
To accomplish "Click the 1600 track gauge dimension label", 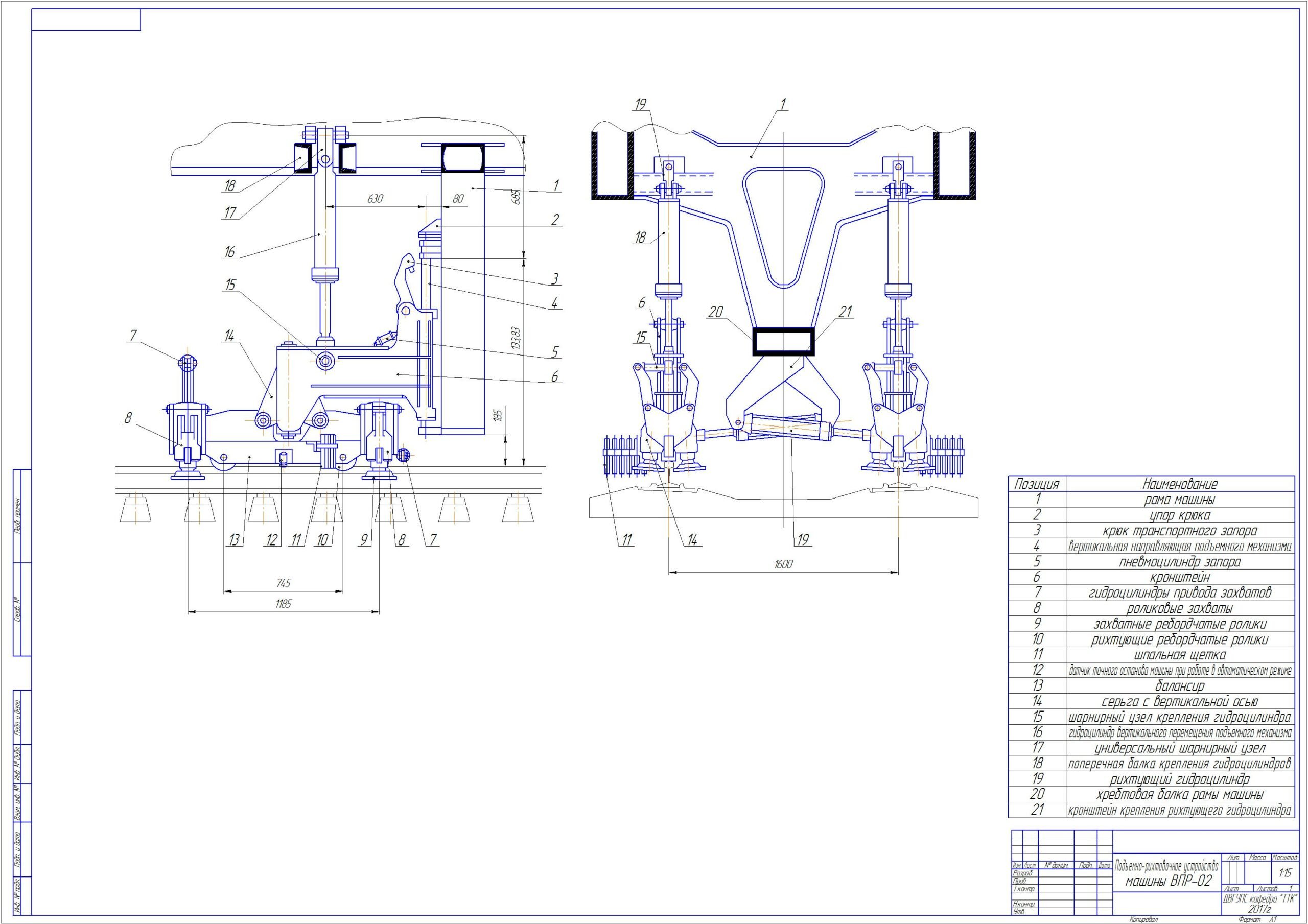I will coord(783,564).
